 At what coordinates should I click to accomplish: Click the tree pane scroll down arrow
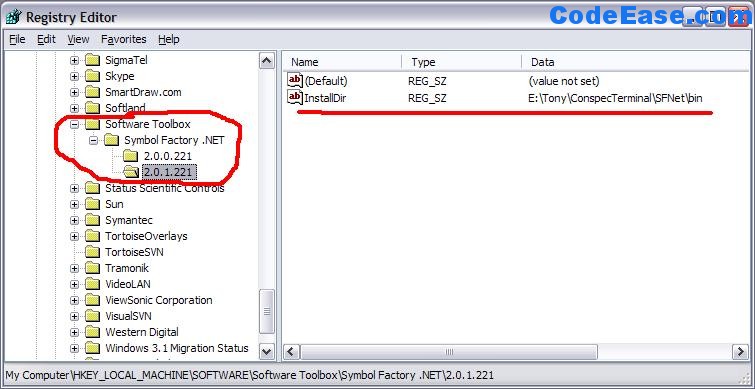pos(267,351)
